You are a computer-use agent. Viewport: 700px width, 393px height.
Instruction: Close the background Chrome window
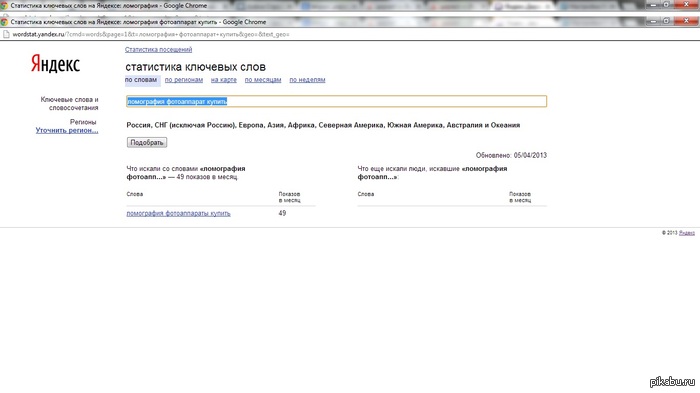[x=687, y=4]
